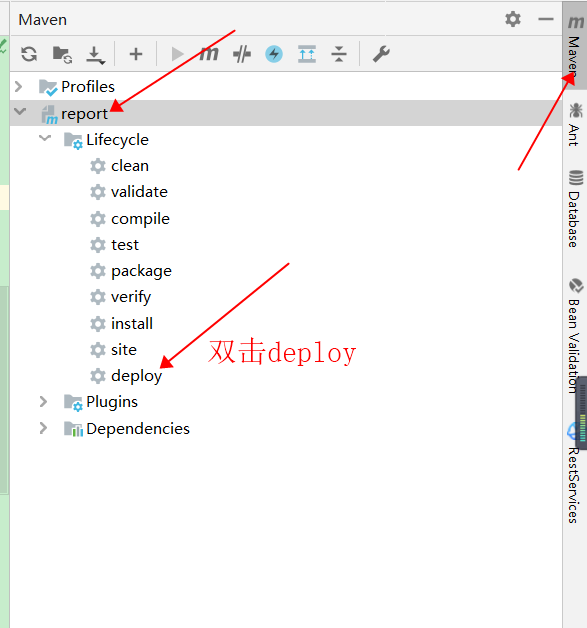
Task: Click Execute Maven Goal m icon
Action: [209, 54]
